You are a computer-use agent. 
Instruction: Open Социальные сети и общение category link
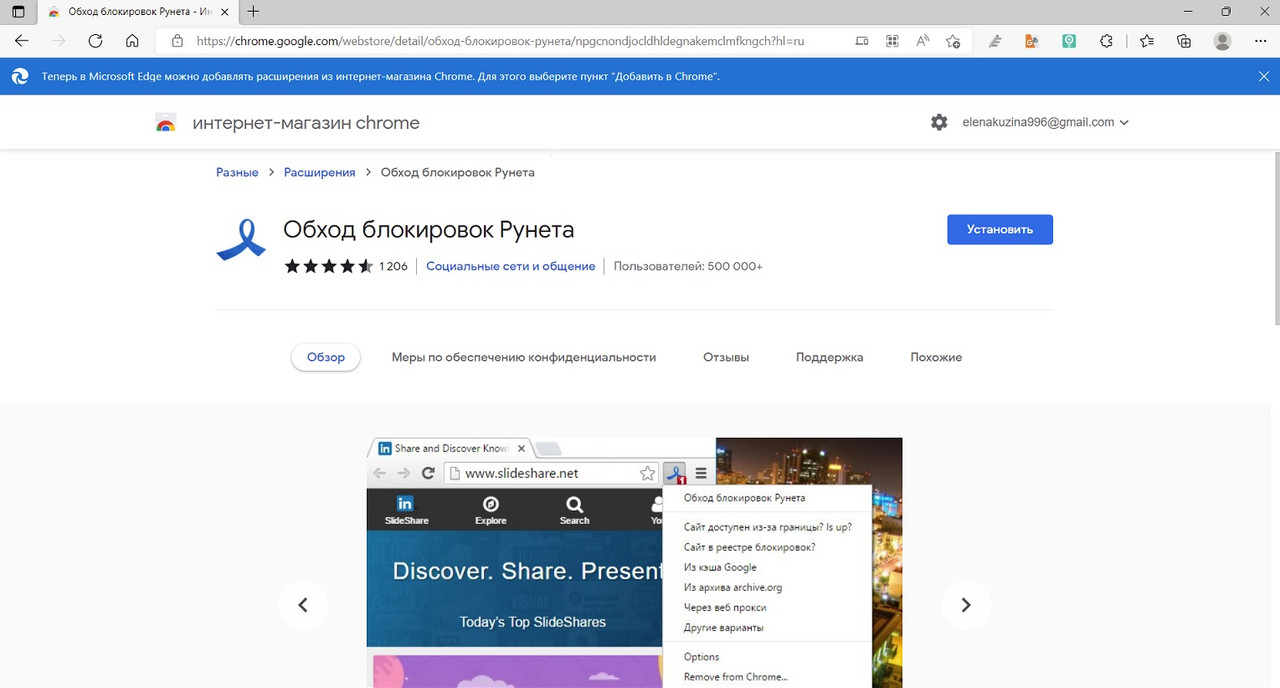510,266
